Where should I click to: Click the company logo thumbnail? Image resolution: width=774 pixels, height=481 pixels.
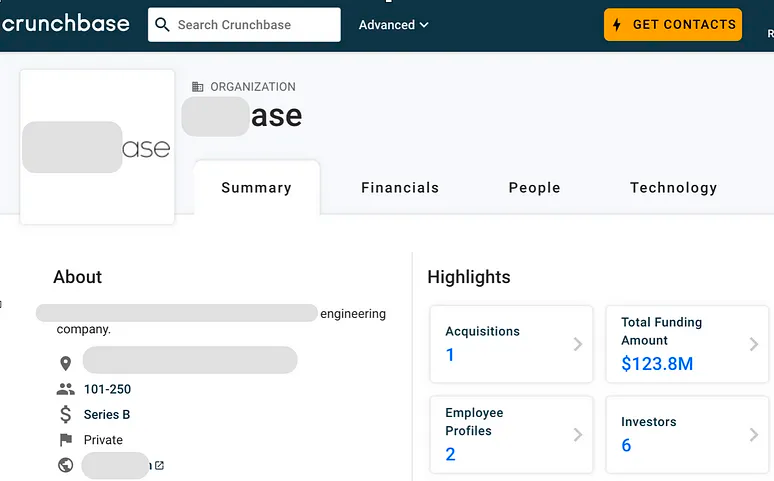pos(97,148)
